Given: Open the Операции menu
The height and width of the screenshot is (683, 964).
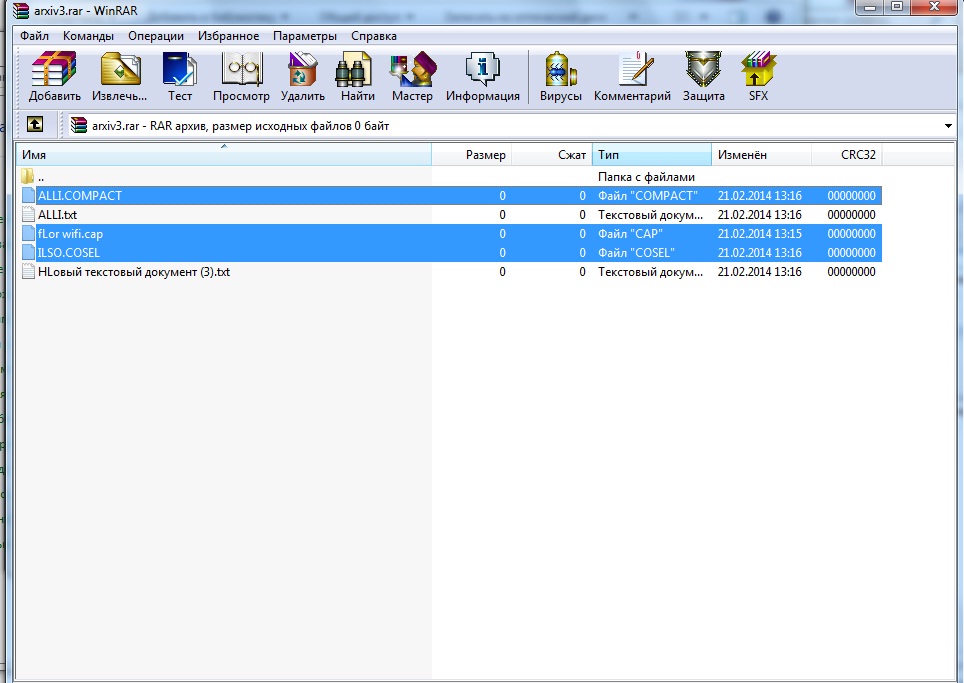Looking at the screenshot, I should 156,36.
